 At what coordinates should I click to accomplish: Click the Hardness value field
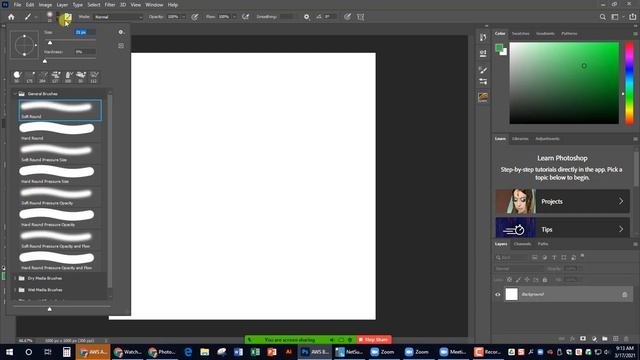point(85,52)
